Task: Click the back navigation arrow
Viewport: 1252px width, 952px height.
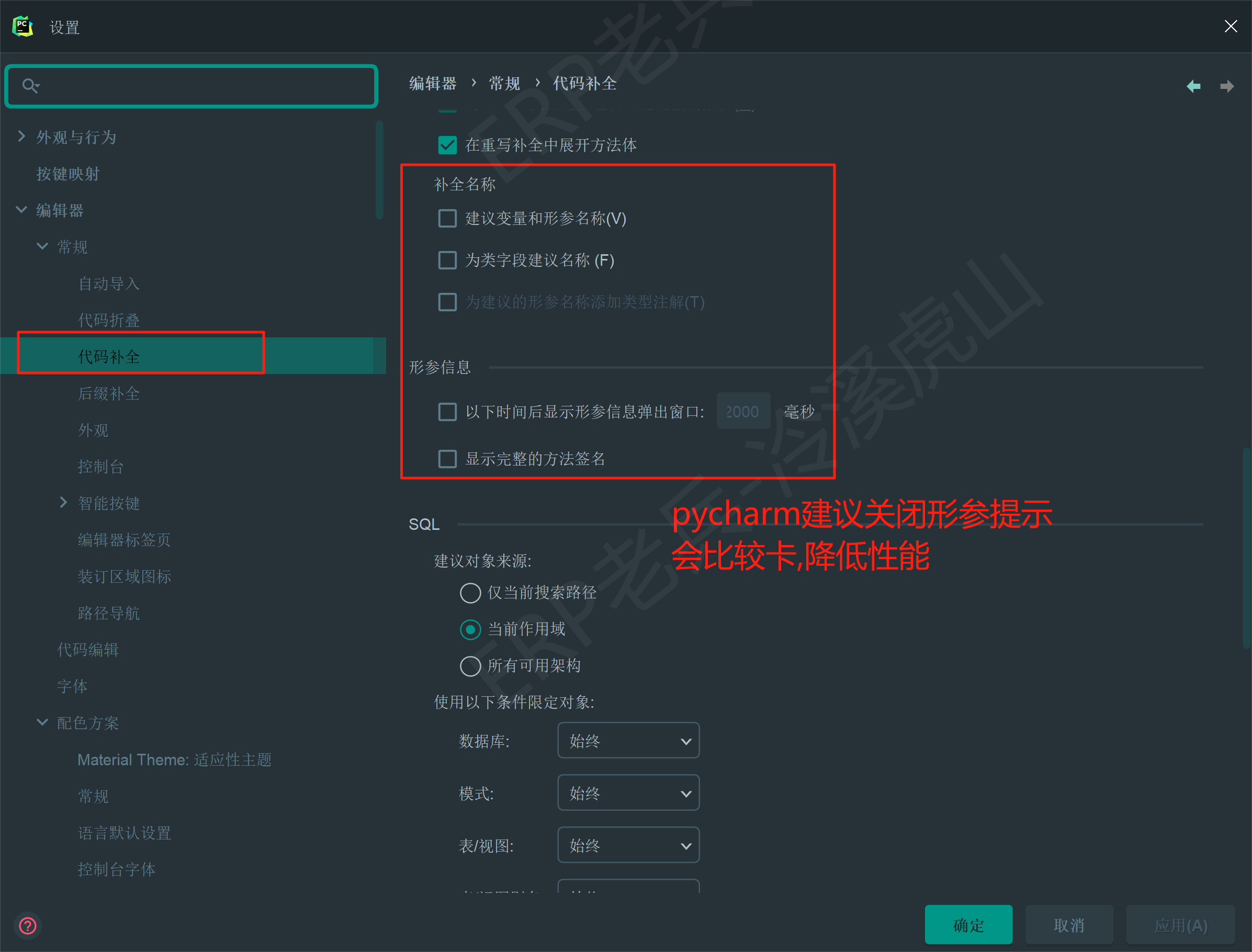Action: (x=1193, y=86)
